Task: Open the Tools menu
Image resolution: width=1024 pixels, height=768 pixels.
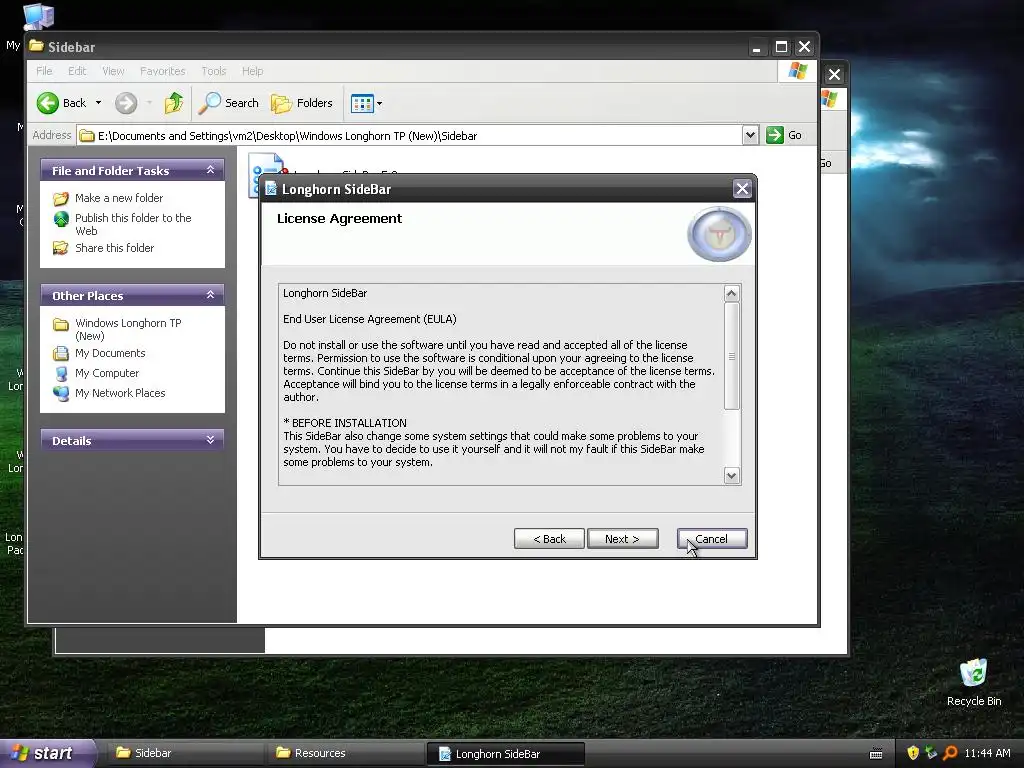Action: point(214,71)
